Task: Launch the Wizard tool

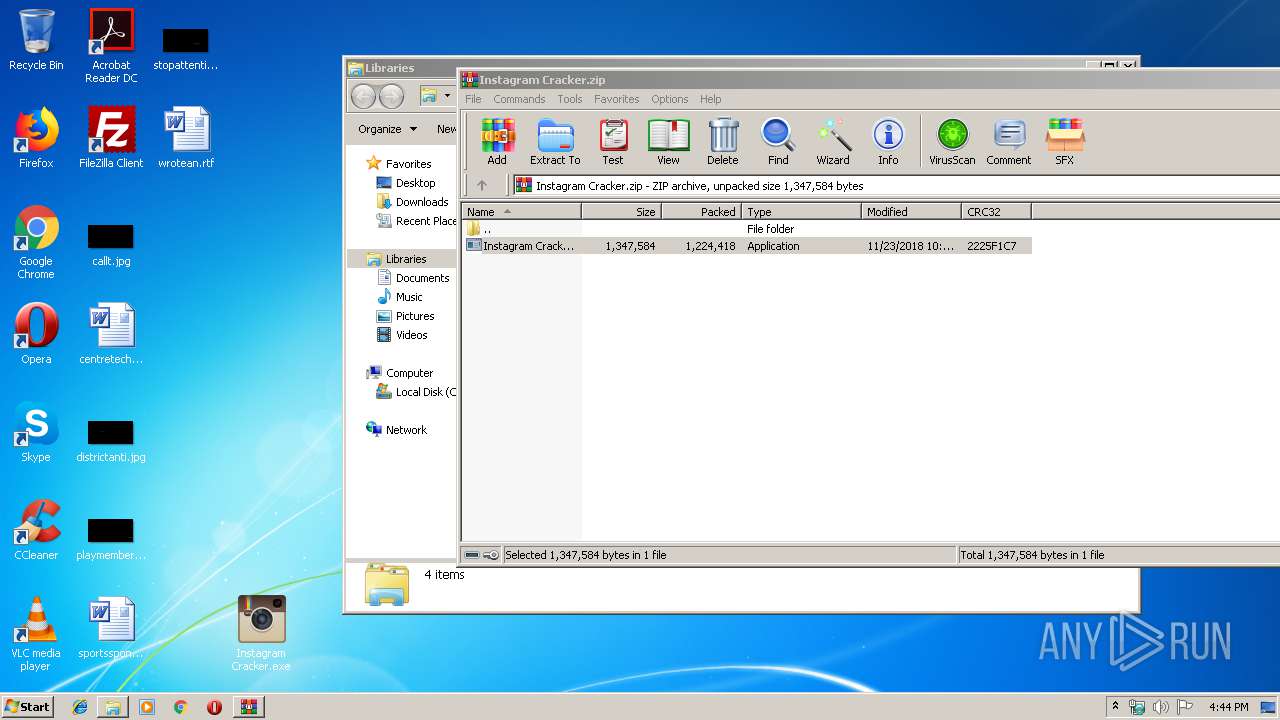Action: pyautogui.click(x=833, y=141)
